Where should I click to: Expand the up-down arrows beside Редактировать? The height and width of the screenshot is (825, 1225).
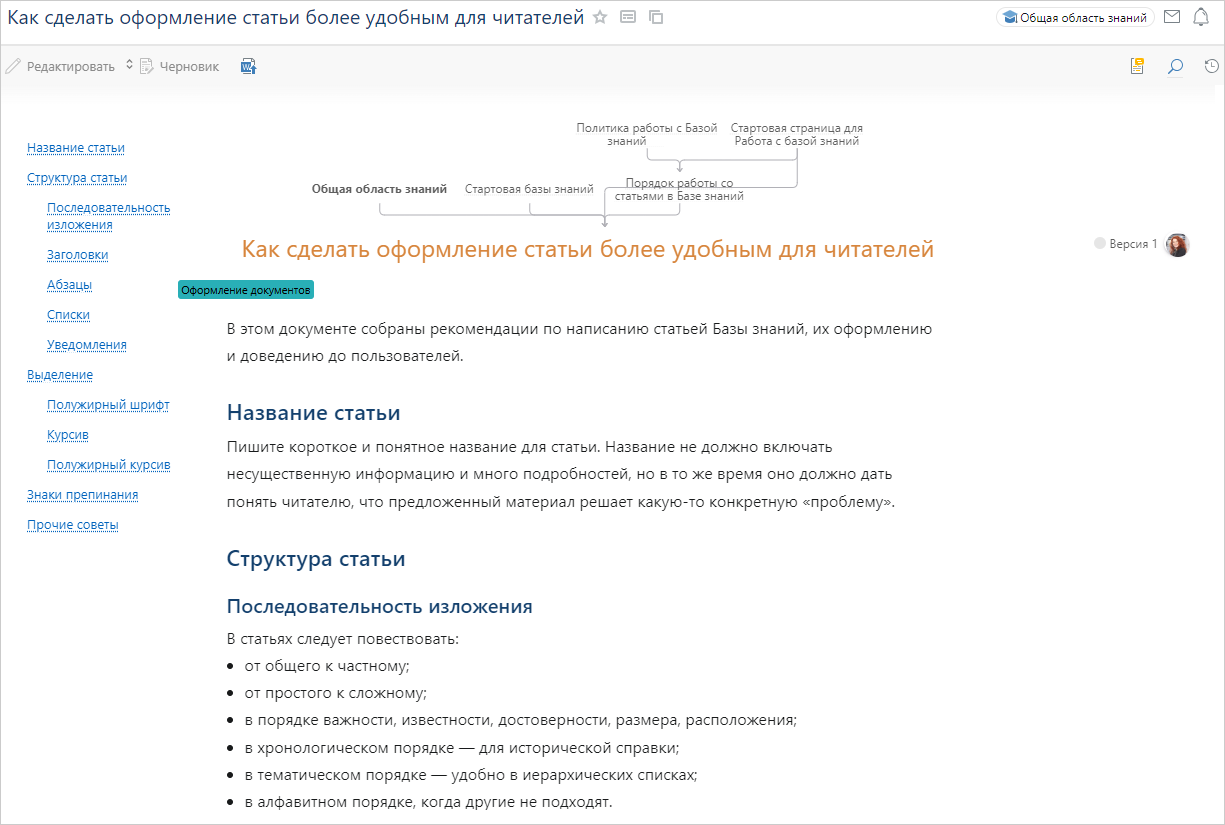point(129,66)
